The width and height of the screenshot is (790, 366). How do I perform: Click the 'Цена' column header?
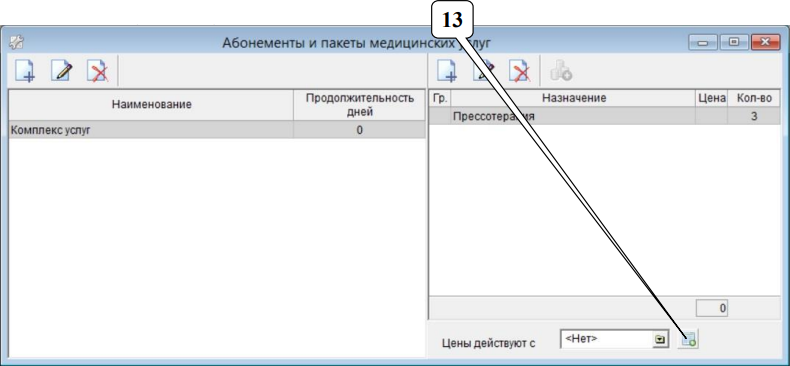point(711,98)
